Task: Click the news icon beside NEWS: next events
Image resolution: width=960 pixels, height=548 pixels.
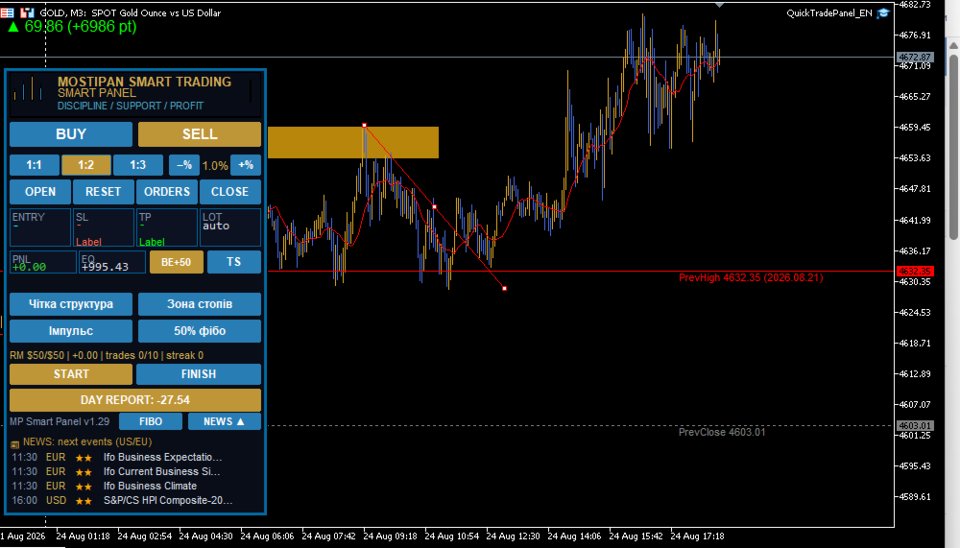Action: pyautogui.click(x=15, y=444)
